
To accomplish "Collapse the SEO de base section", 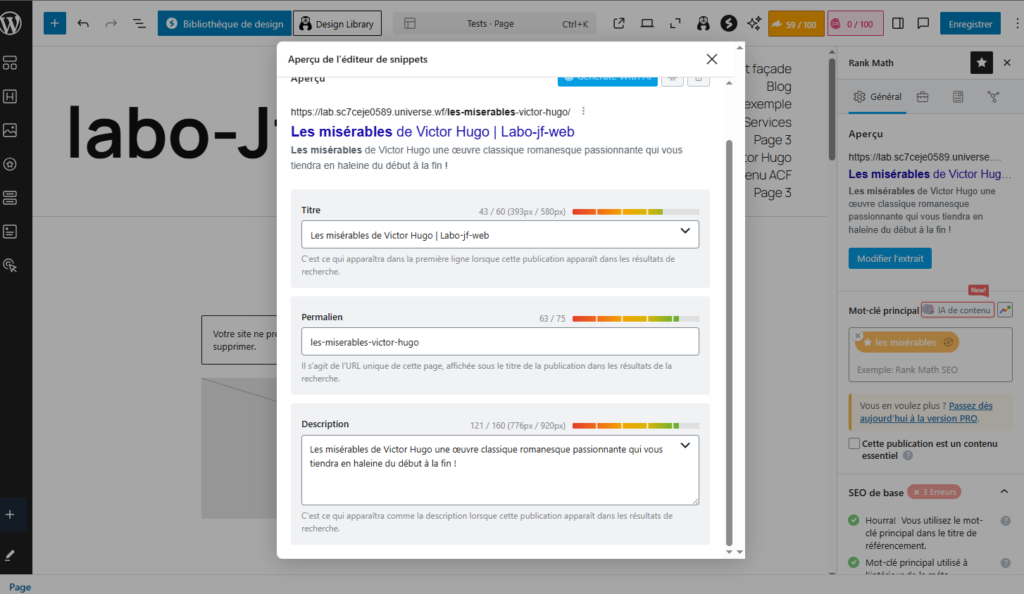I will point(1004,492).
